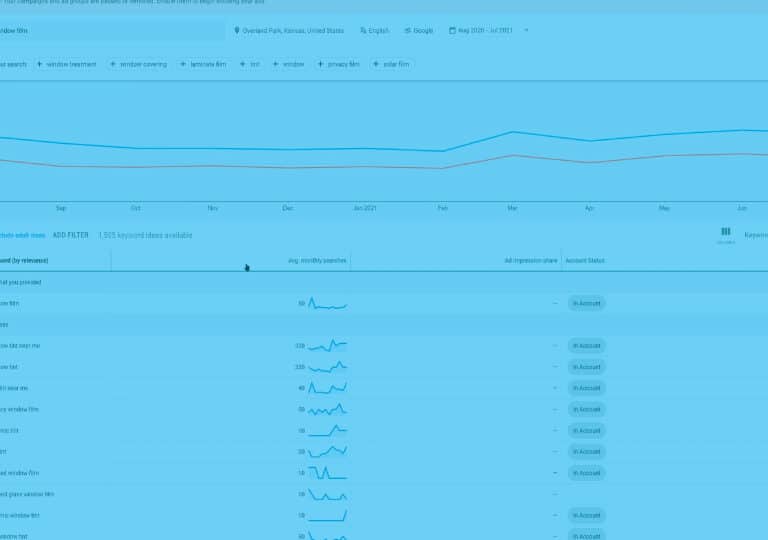Expand the date range dropdown arrow

(526, 31)
